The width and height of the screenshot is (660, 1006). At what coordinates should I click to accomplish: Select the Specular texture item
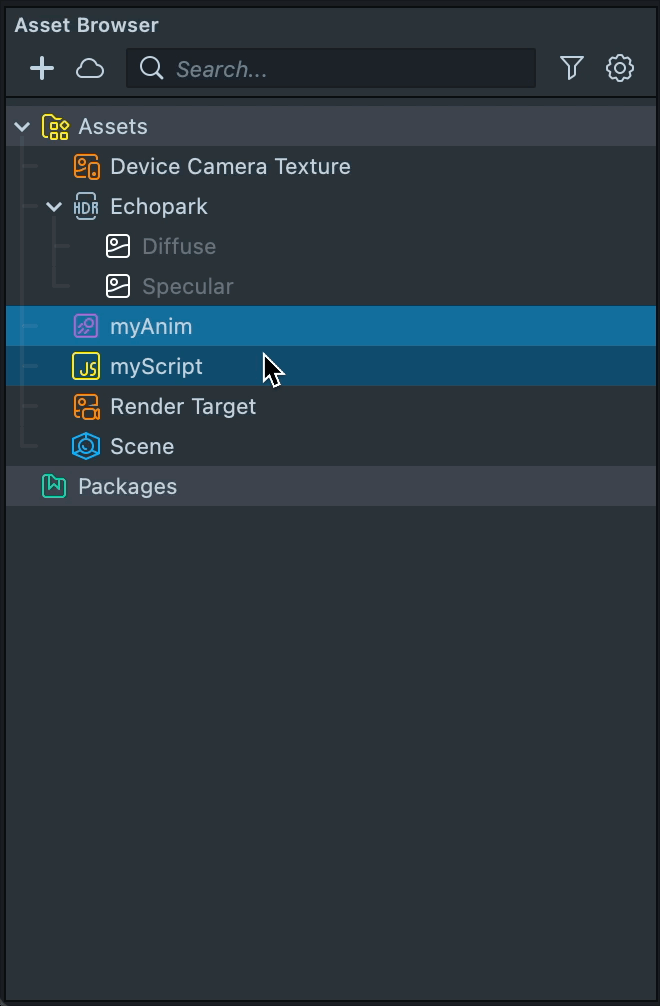click(187, 286)
